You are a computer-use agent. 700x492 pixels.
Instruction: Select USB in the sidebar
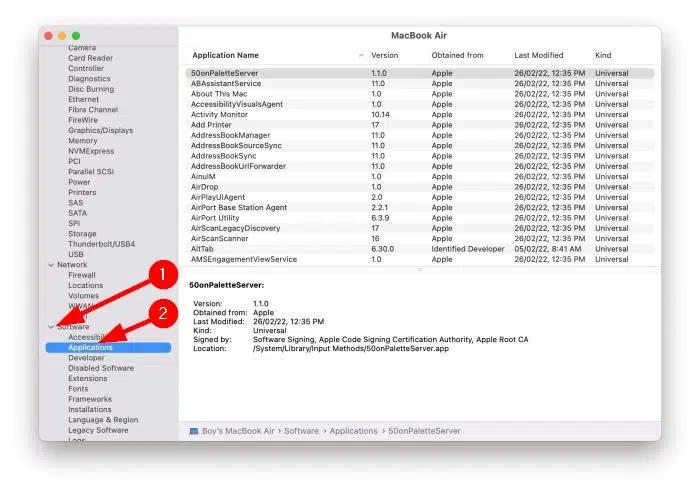point(75,254)
